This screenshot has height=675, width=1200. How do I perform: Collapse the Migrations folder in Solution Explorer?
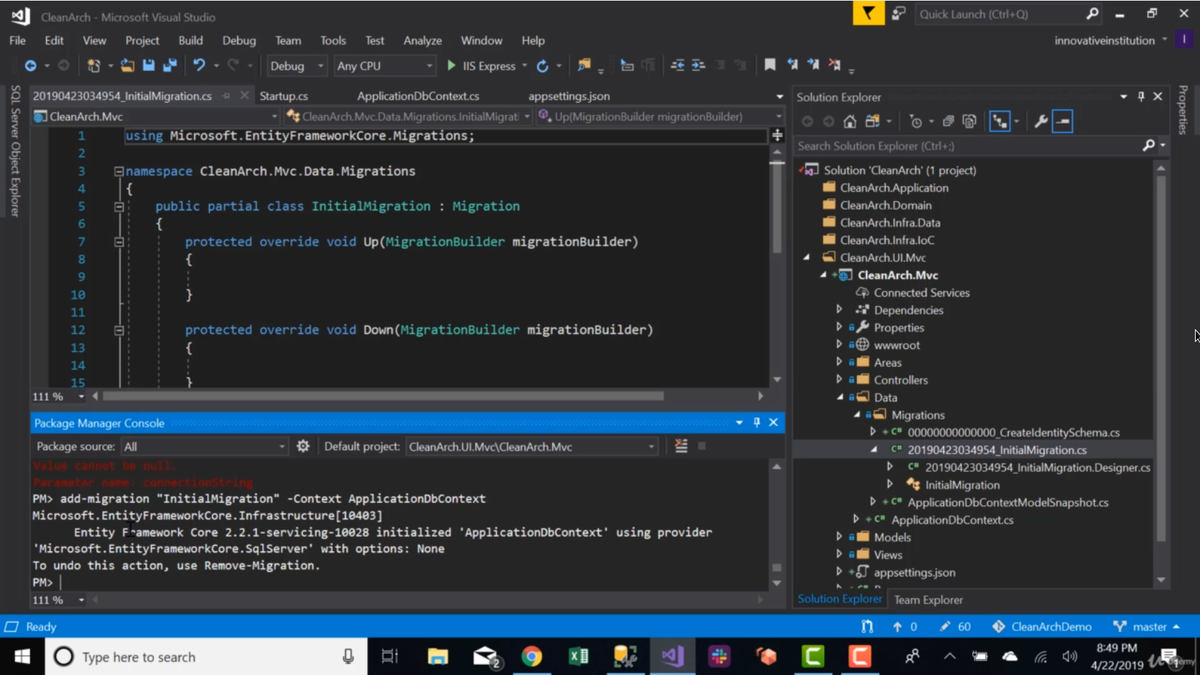[856, 415]
